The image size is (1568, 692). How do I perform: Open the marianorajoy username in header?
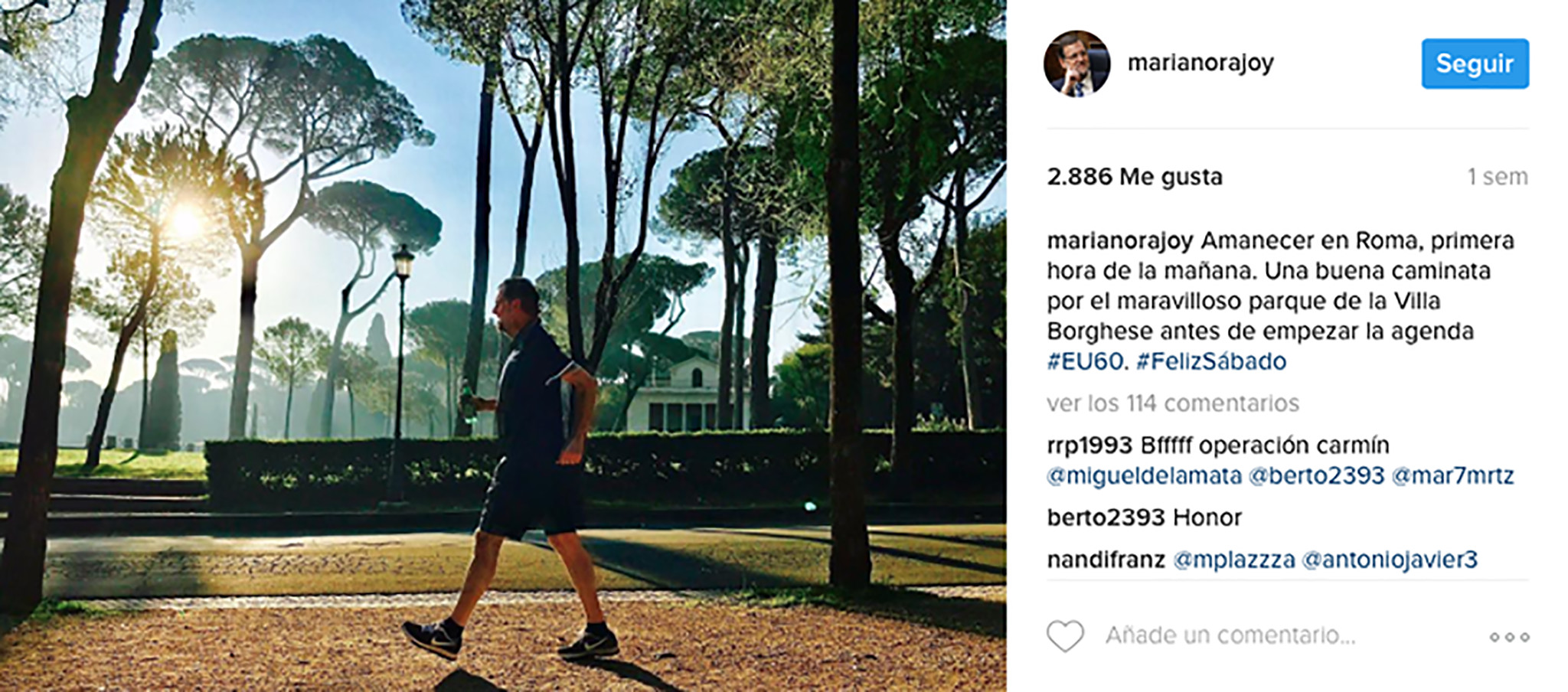[1200, 63]
